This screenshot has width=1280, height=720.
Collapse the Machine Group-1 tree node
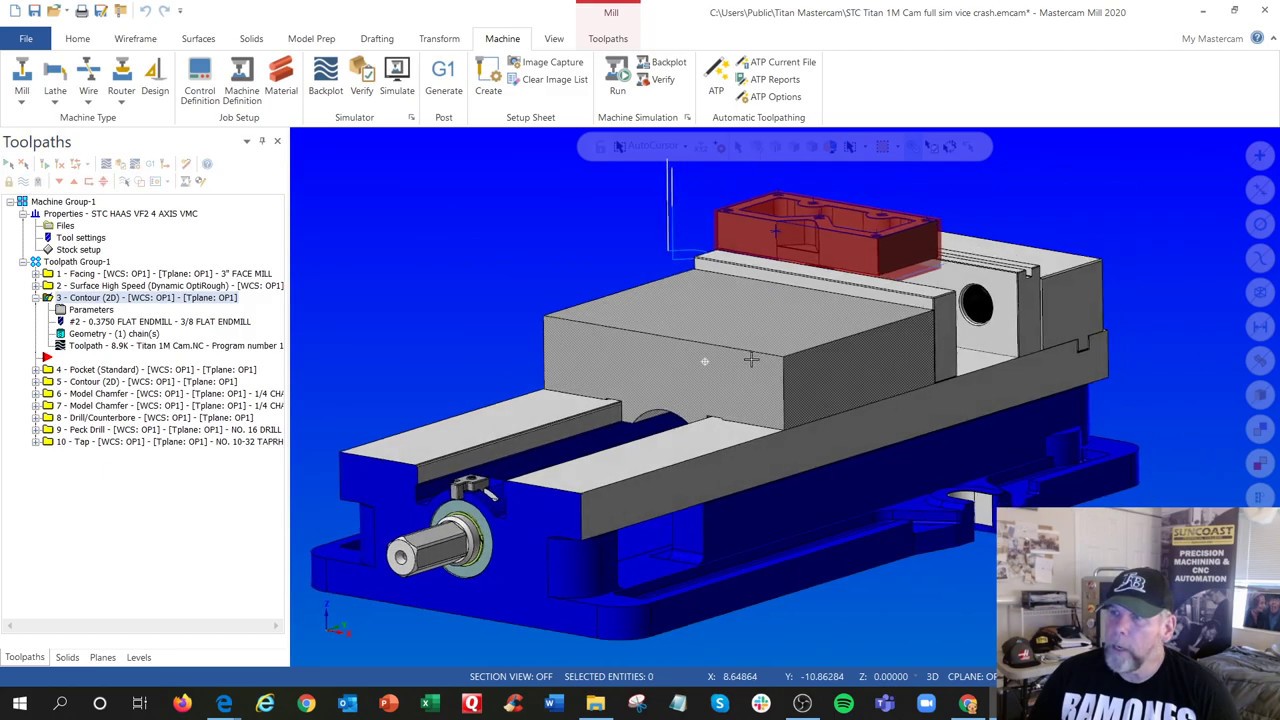tap(10, 202)
